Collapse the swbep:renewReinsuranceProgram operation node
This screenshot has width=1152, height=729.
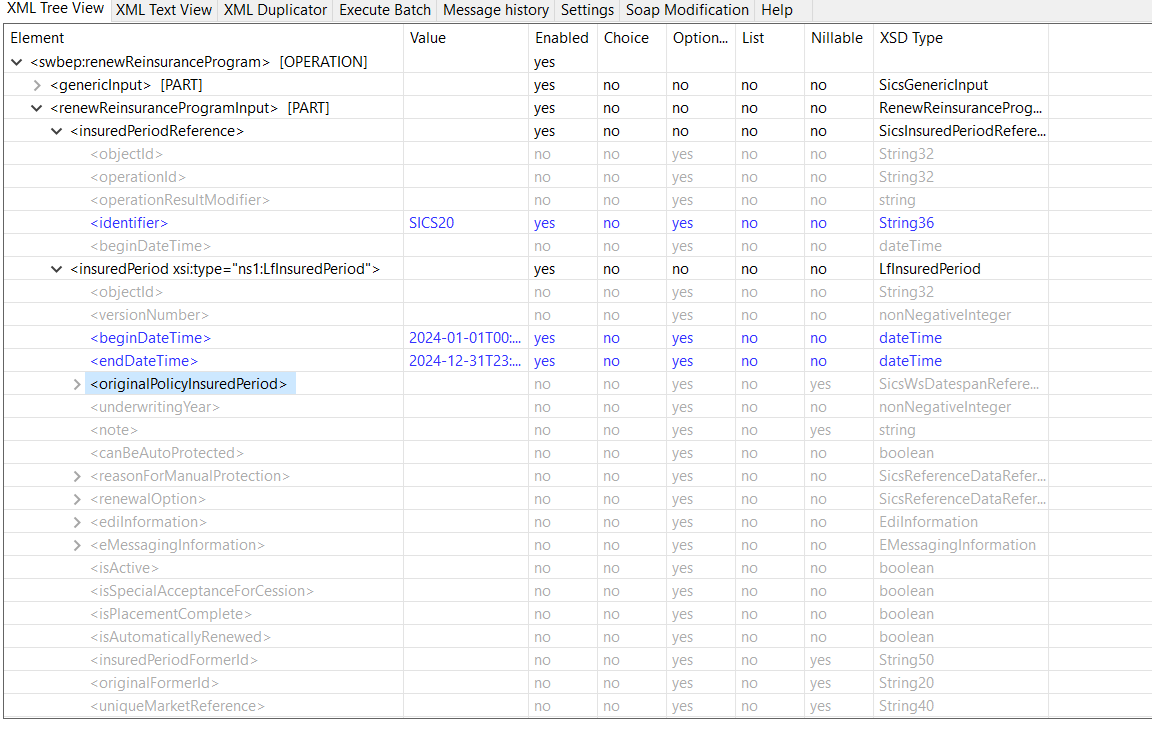(17, 62)
